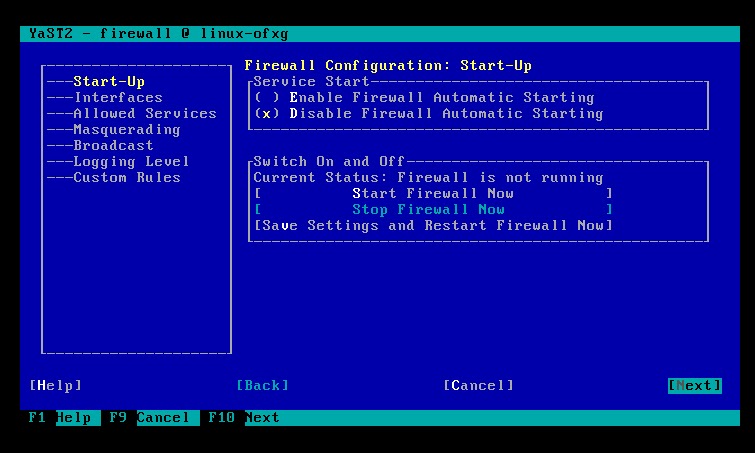Go to Allowed Services settings
This screenshot has height=453, width=755.
[145, 113]
